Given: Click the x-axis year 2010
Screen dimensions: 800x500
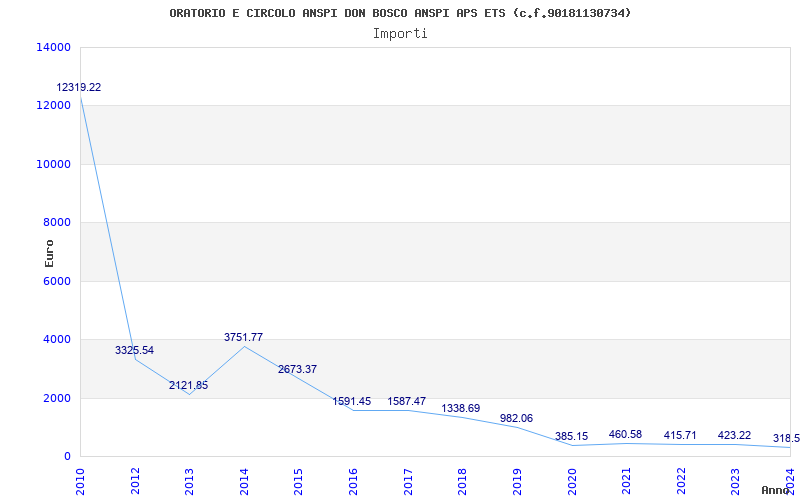Looking at the screenshot, I should 81,482.
